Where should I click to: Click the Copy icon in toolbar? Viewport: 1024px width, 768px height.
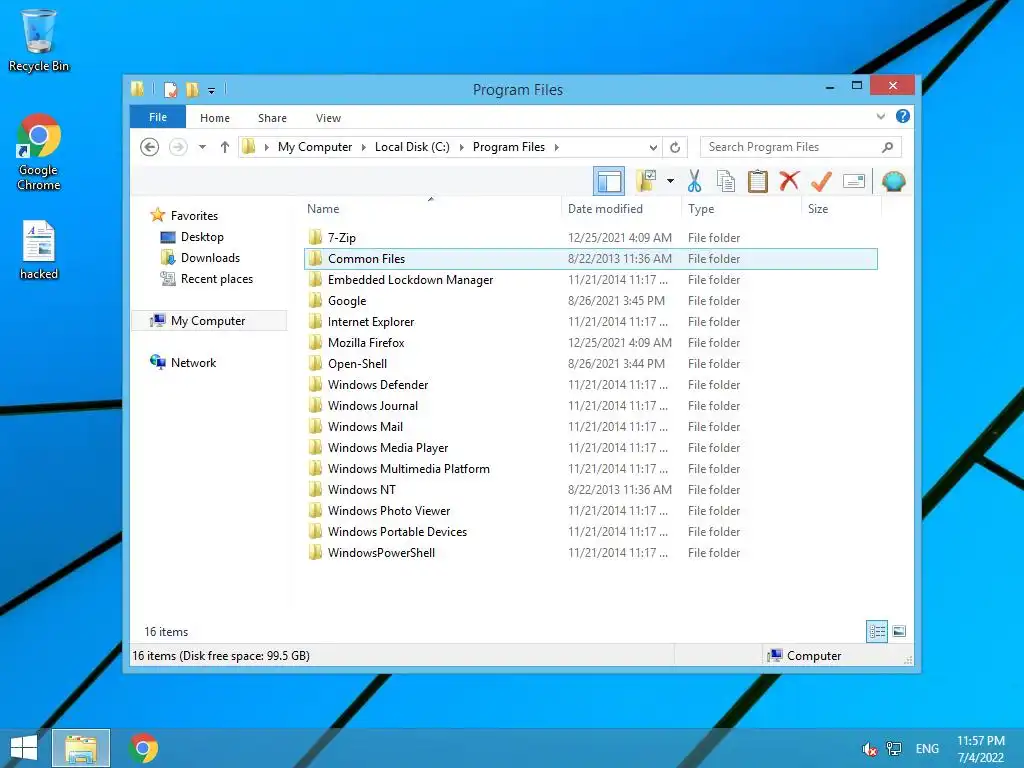[x=726, y=182]
